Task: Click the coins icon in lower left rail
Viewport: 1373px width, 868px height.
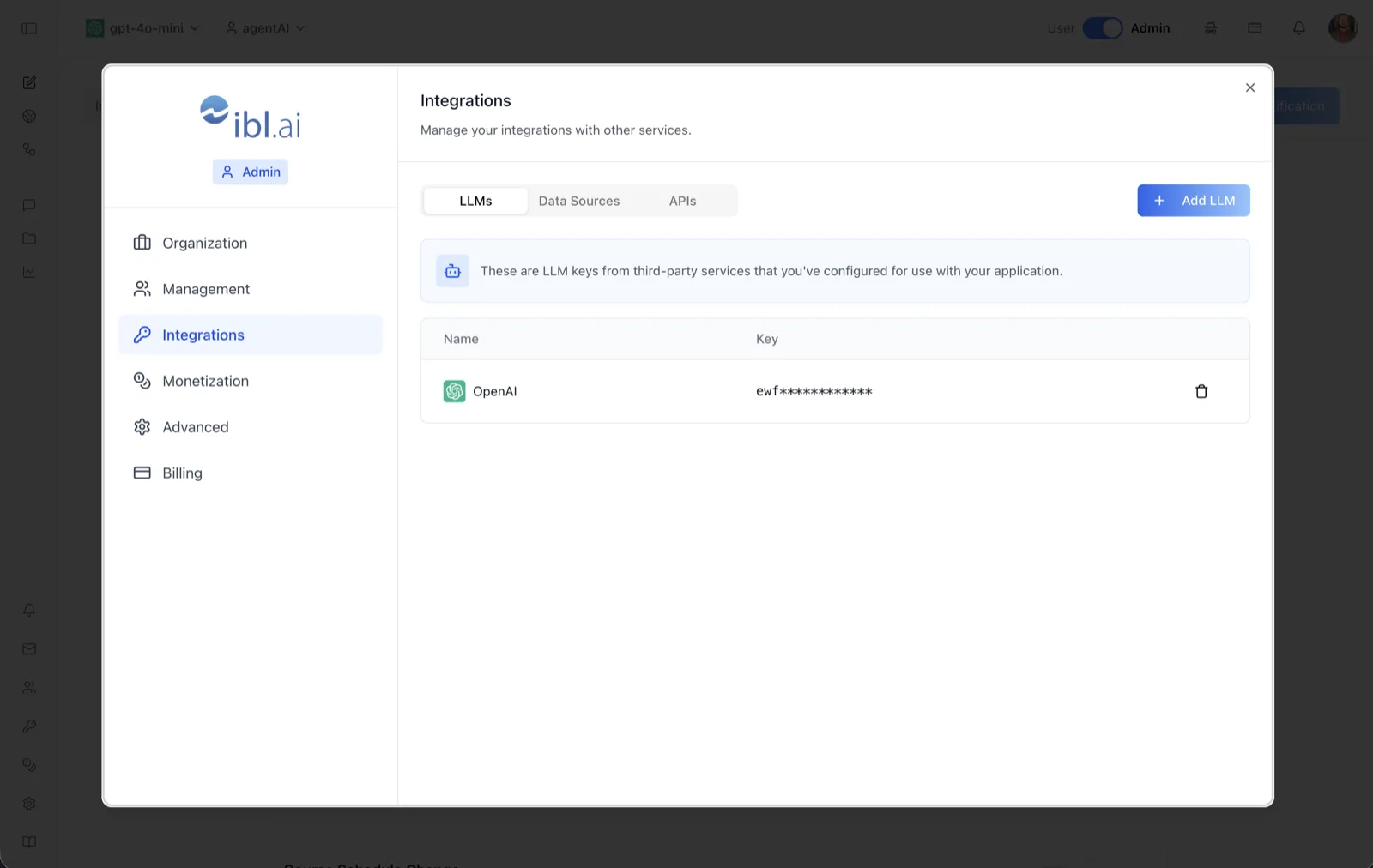Action: 29,765
